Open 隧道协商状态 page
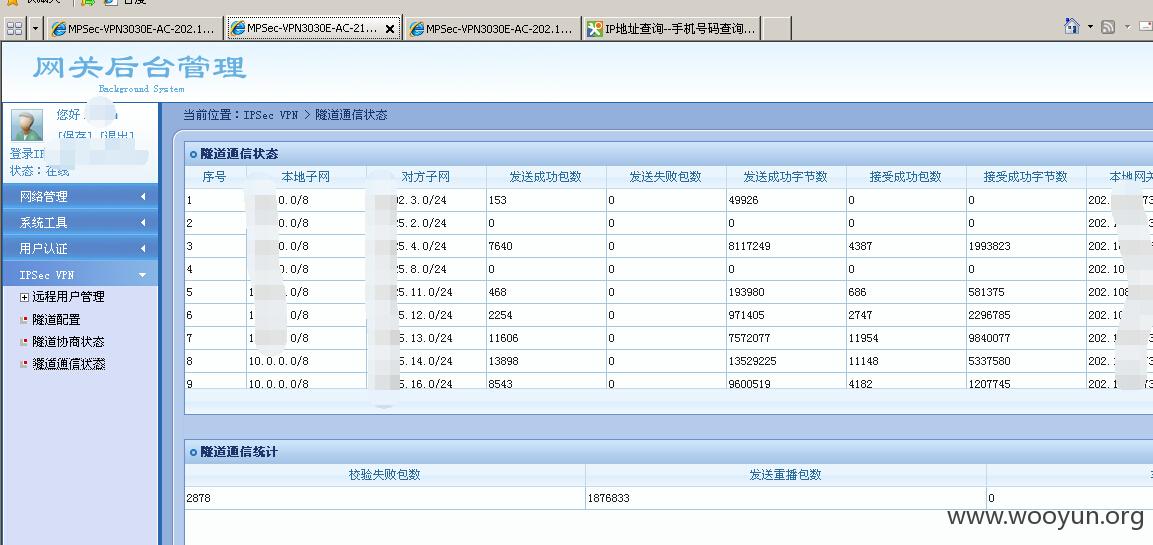This screenshot has width=1153, height=545. (68, 341)
